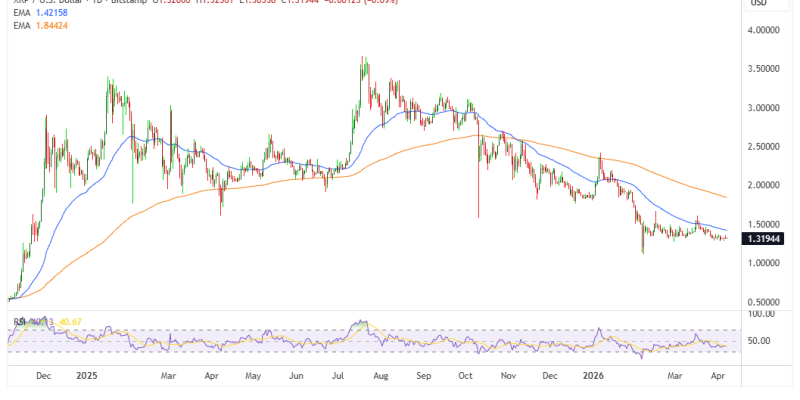
Task: Click the 3.50000 price axis label
Action: click(763, 69)
